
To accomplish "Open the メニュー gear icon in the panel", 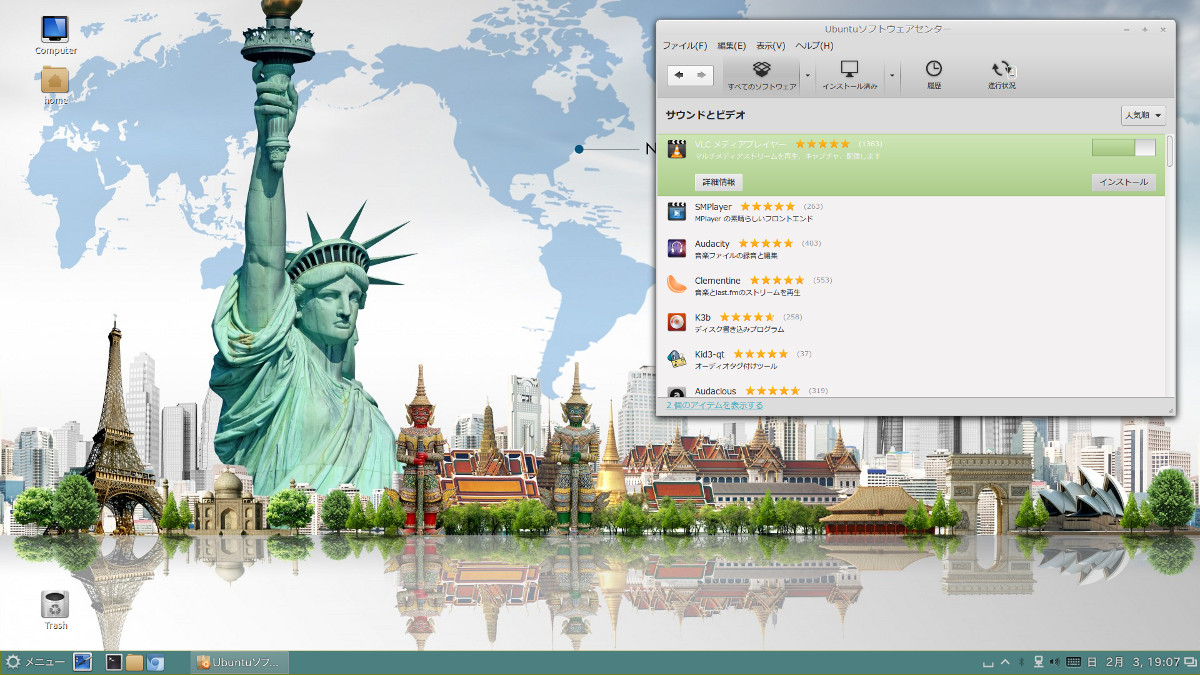I will click(12, 662).
